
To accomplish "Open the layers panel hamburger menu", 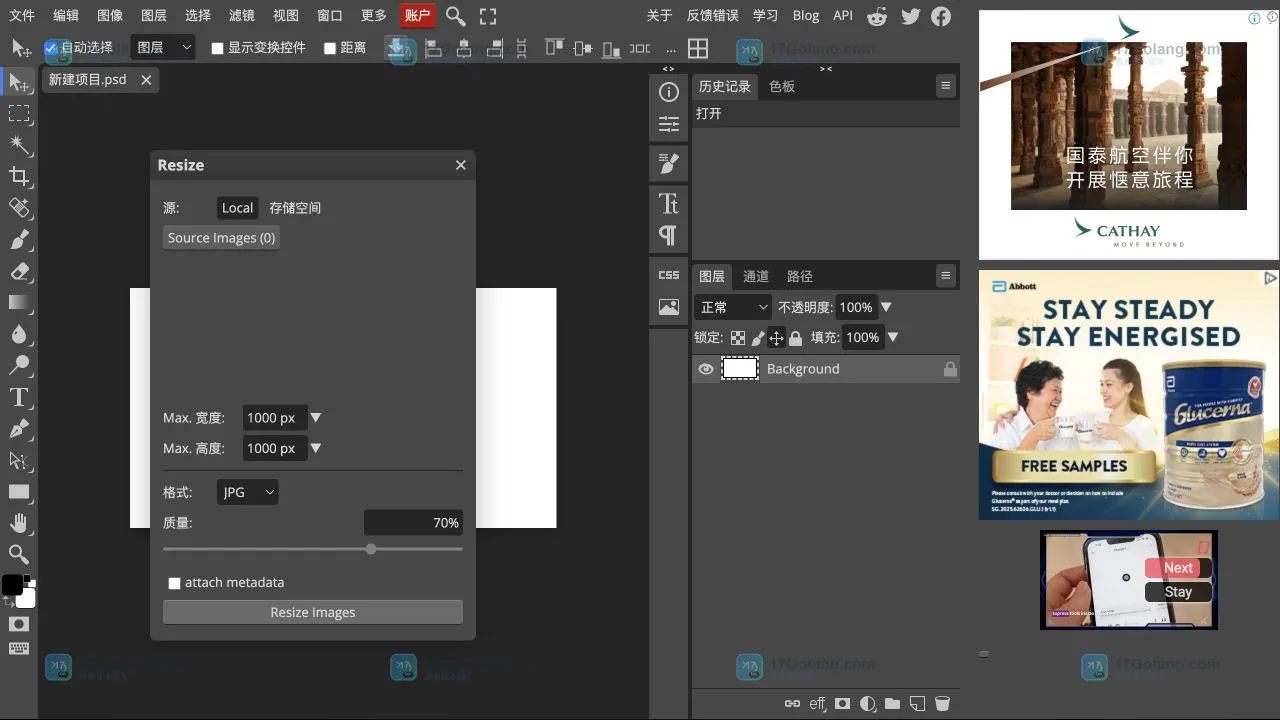I will click(946, 276).
